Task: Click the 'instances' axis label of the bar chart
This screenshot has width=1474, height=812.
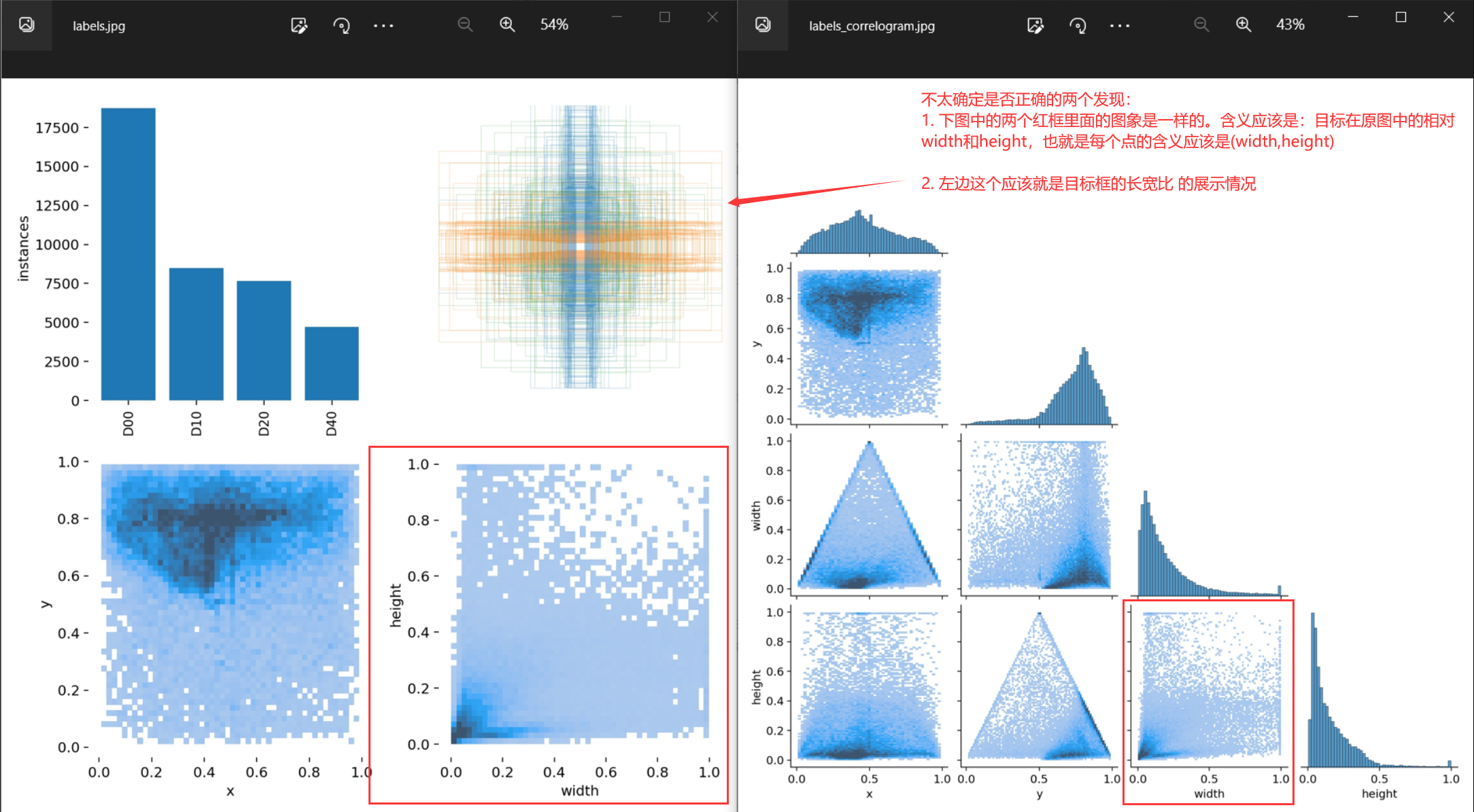Action: (24, 249)
